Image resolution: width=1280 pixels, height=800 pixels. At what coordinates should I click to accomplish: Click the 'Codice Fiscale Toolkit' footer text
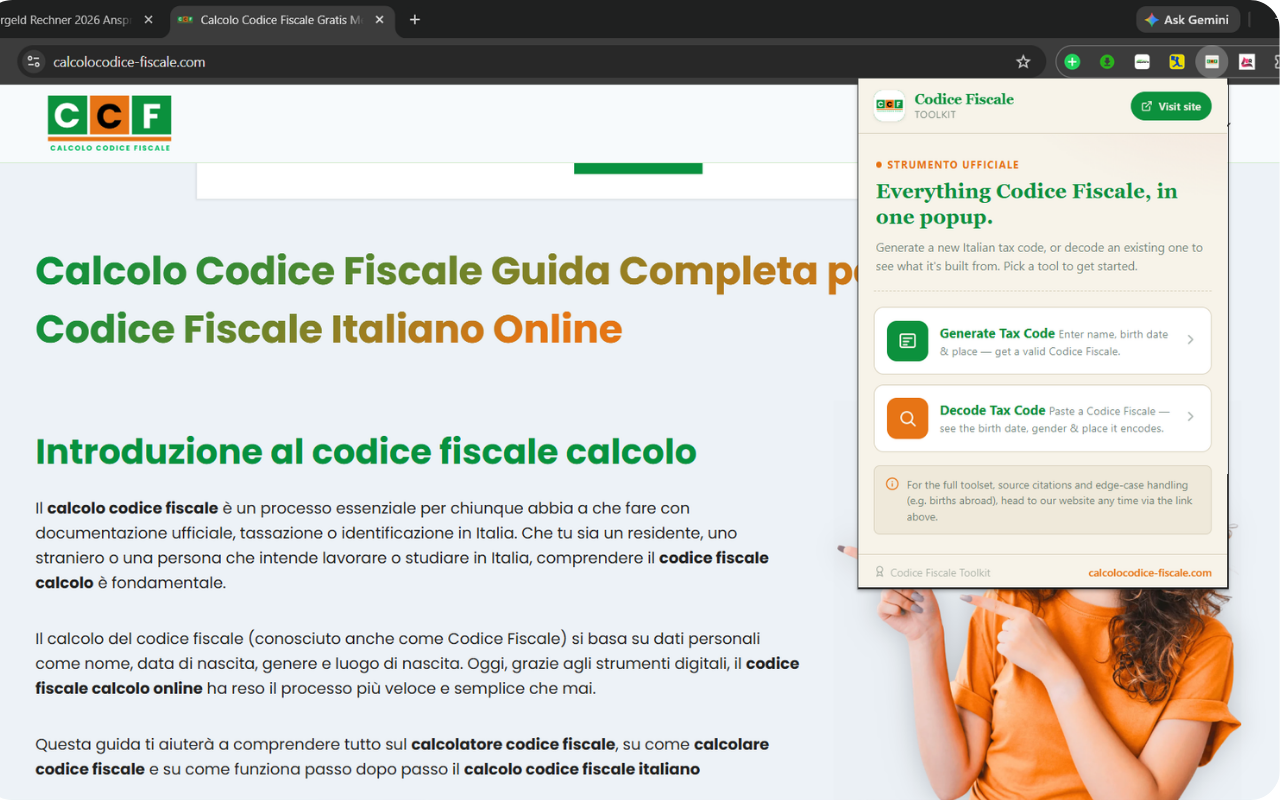coord(940,573)
